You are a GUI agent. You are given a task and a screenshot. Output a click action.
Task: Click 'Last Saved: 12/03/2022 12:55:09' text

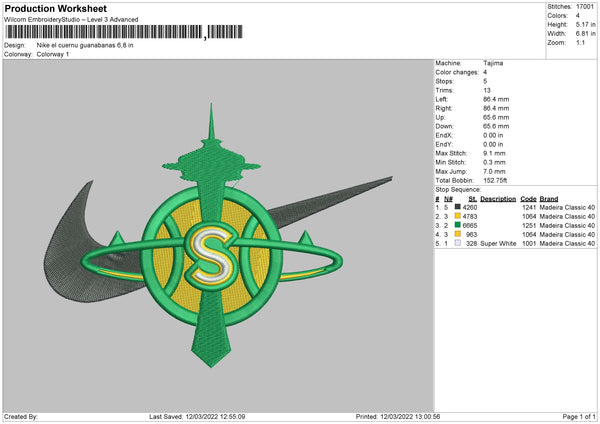197,417
